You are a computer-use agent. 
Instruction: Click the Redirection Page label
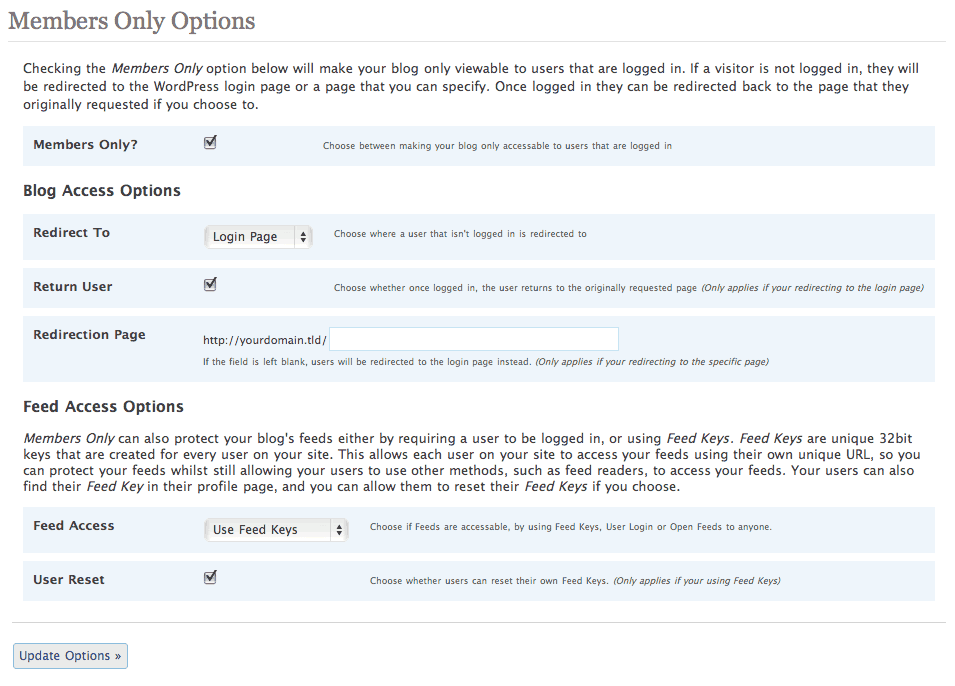[89, 335]
